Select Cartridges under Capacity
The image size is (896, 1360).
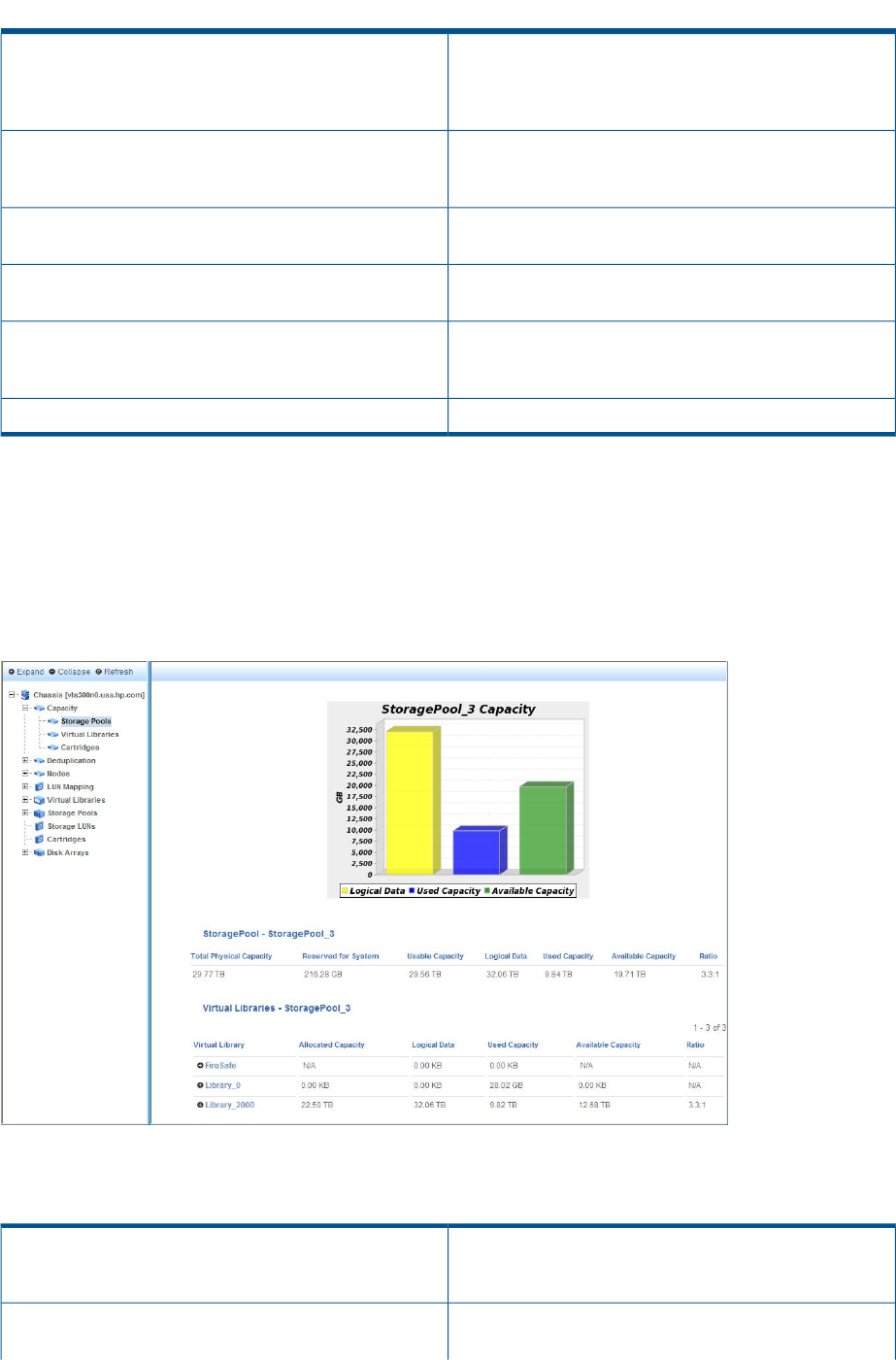pyautogui.click(x=81, y=747)
